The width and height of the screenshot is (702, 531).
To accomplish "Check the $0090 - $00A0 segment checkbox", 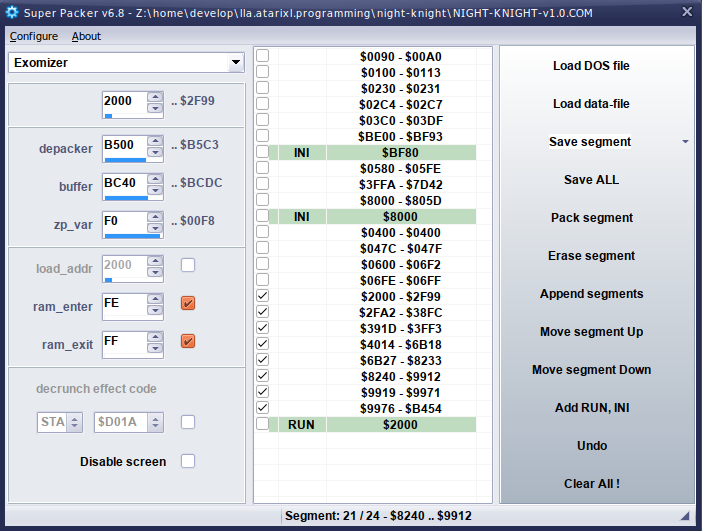I will pyautogui.click(x=263, y=57).
